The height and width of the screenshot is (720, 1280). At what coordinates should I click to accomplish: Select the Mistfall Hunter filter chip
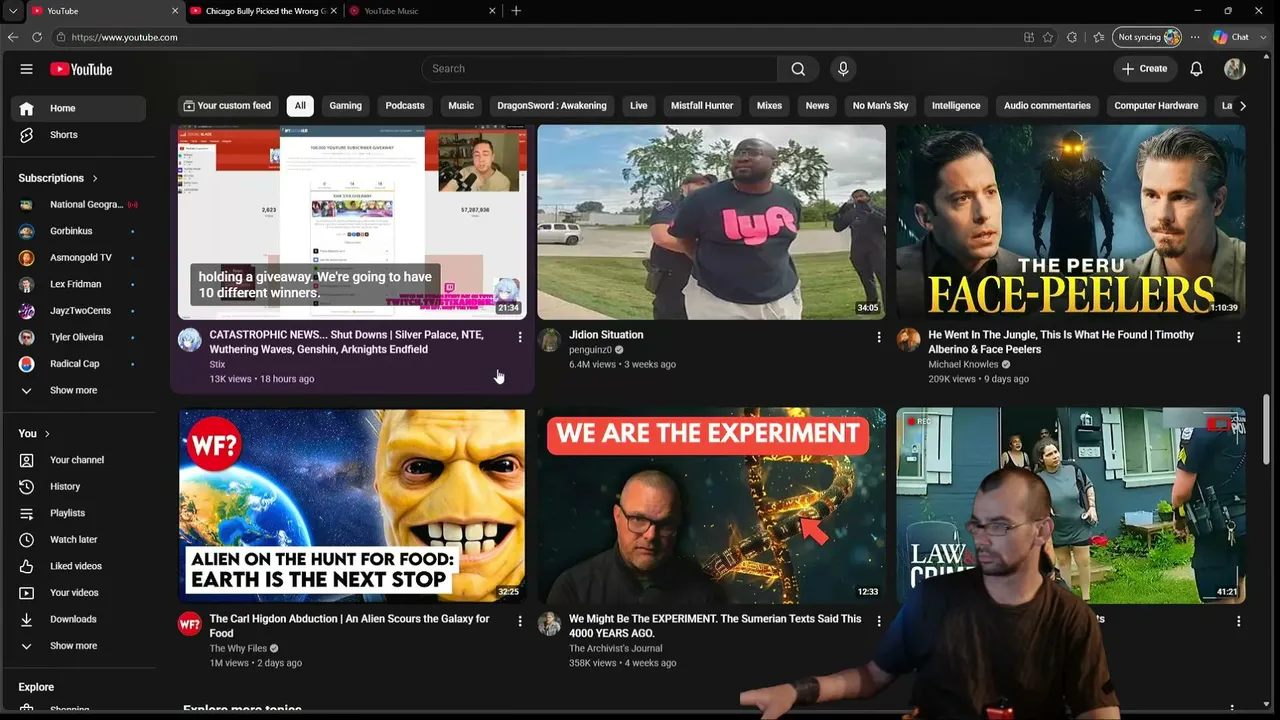pyautogui.click(x=702, y=106)
